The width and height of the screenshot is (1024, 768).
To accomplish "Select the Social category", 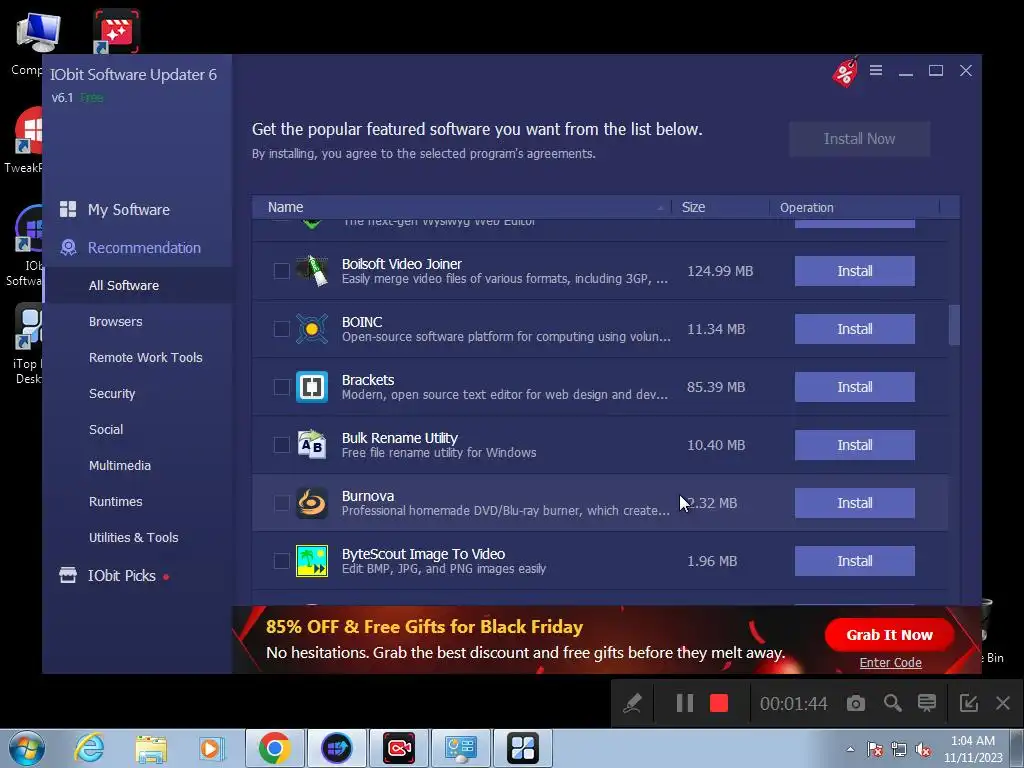I will pos(106,429).
